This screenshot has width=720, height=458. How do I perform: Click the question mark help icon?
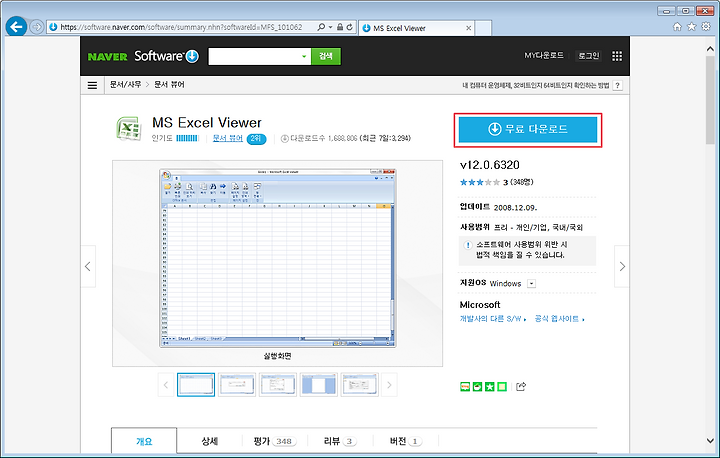pyautogui.click(x=618, y=85)
